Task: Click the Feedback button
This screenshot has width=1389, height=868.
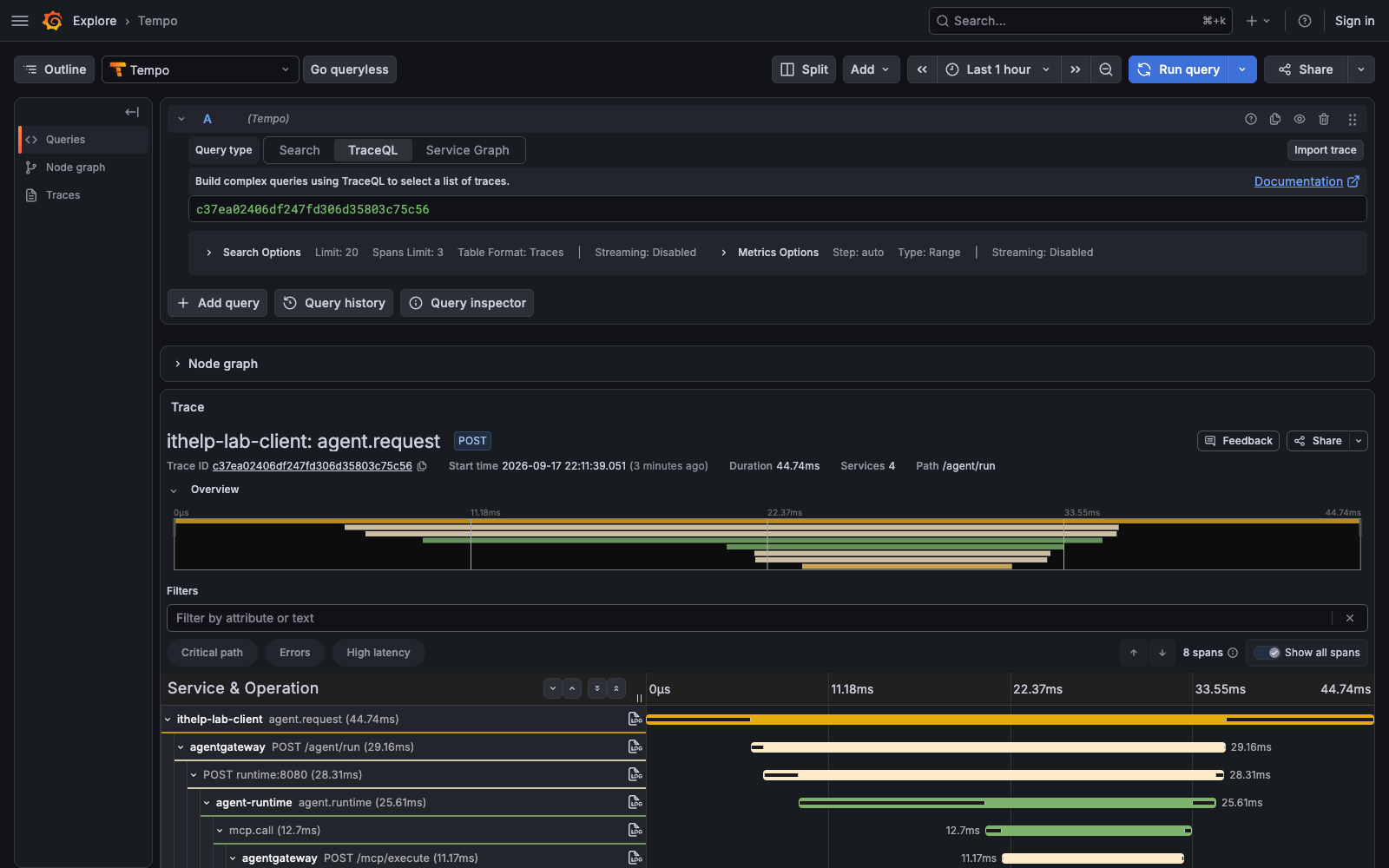Action: click(1238, 441)
